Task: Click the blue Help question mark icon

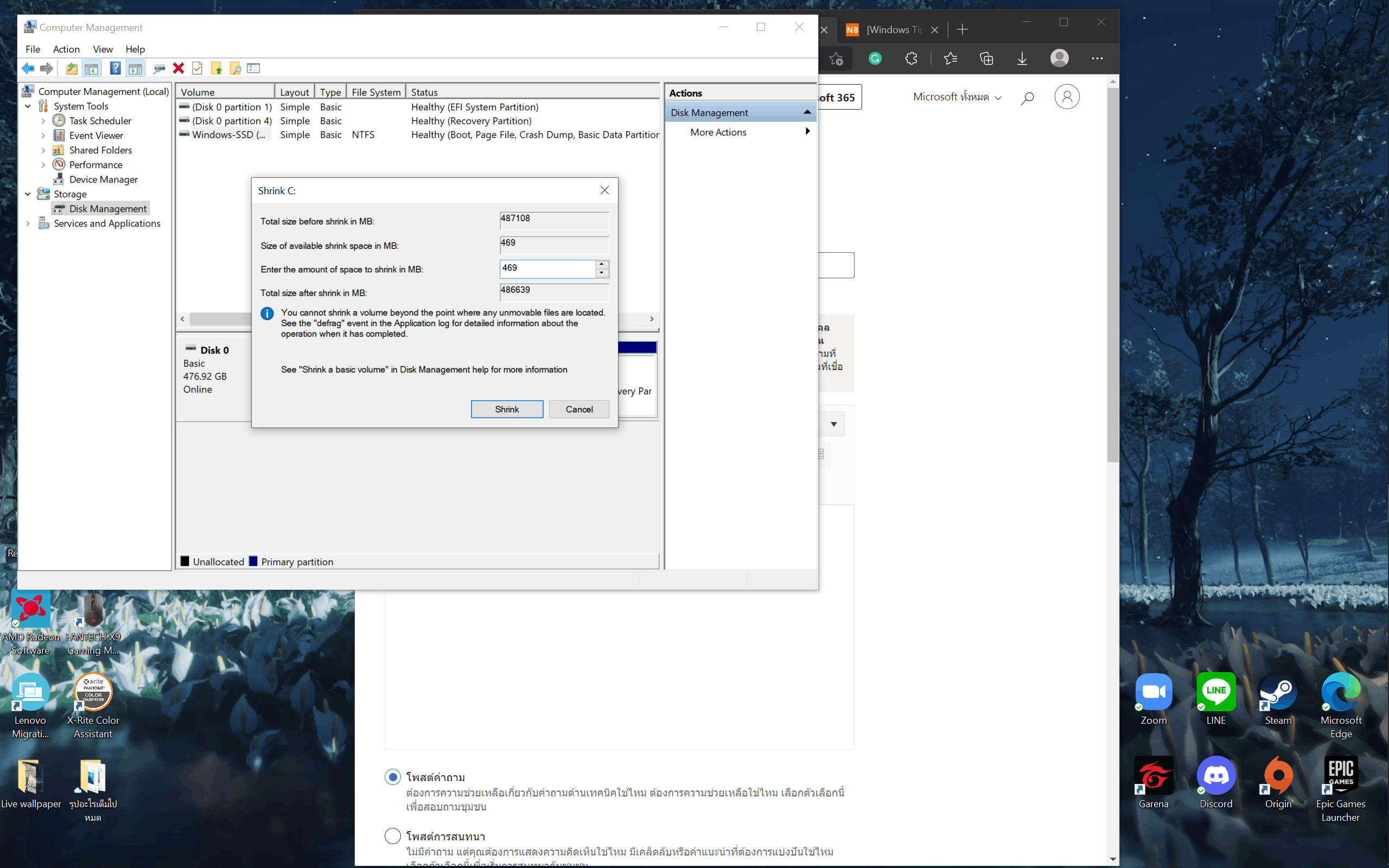Action: point(115,68)
